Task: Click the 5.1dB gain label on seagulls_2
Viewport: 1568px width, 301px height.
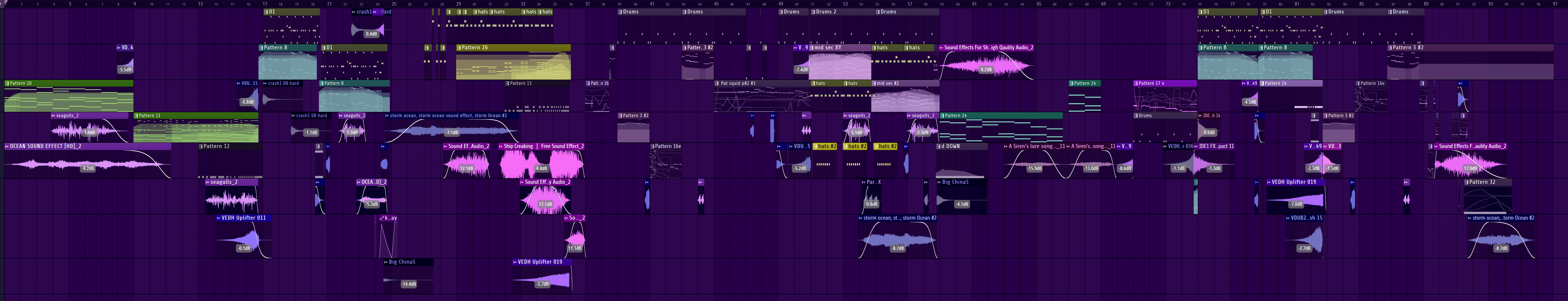Action: coord(856,133)
